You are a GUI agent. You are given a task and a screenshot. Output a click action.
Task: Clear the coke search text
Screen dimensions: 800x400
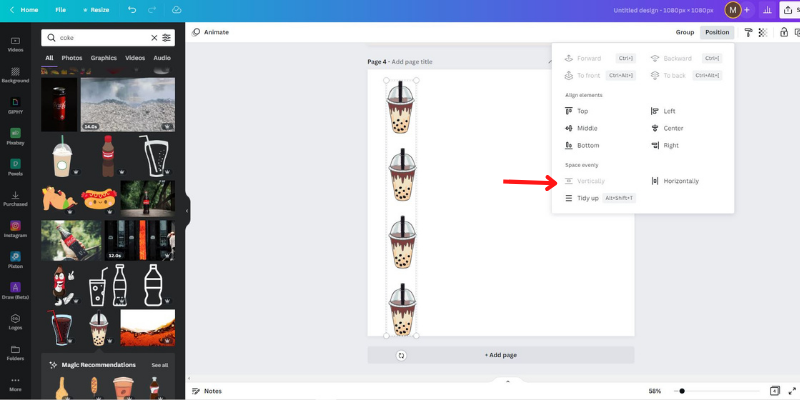coord(154,38)
